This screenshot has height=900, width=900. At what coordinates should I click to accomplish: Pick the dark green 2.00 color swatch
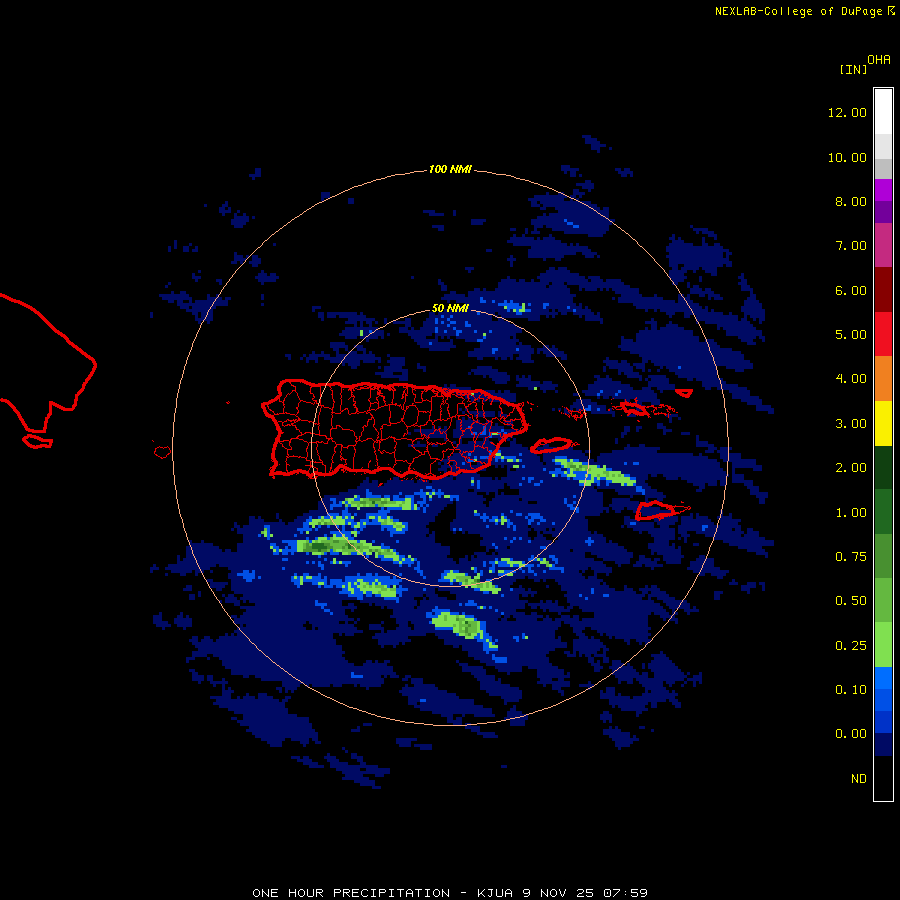pos(883,467)
